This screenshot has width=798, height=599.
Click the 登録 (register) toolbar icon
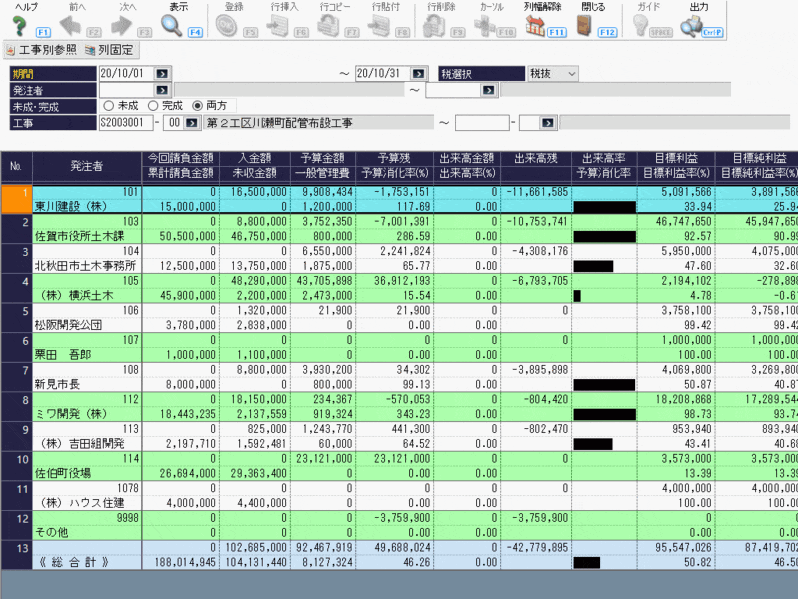(233, 25)
